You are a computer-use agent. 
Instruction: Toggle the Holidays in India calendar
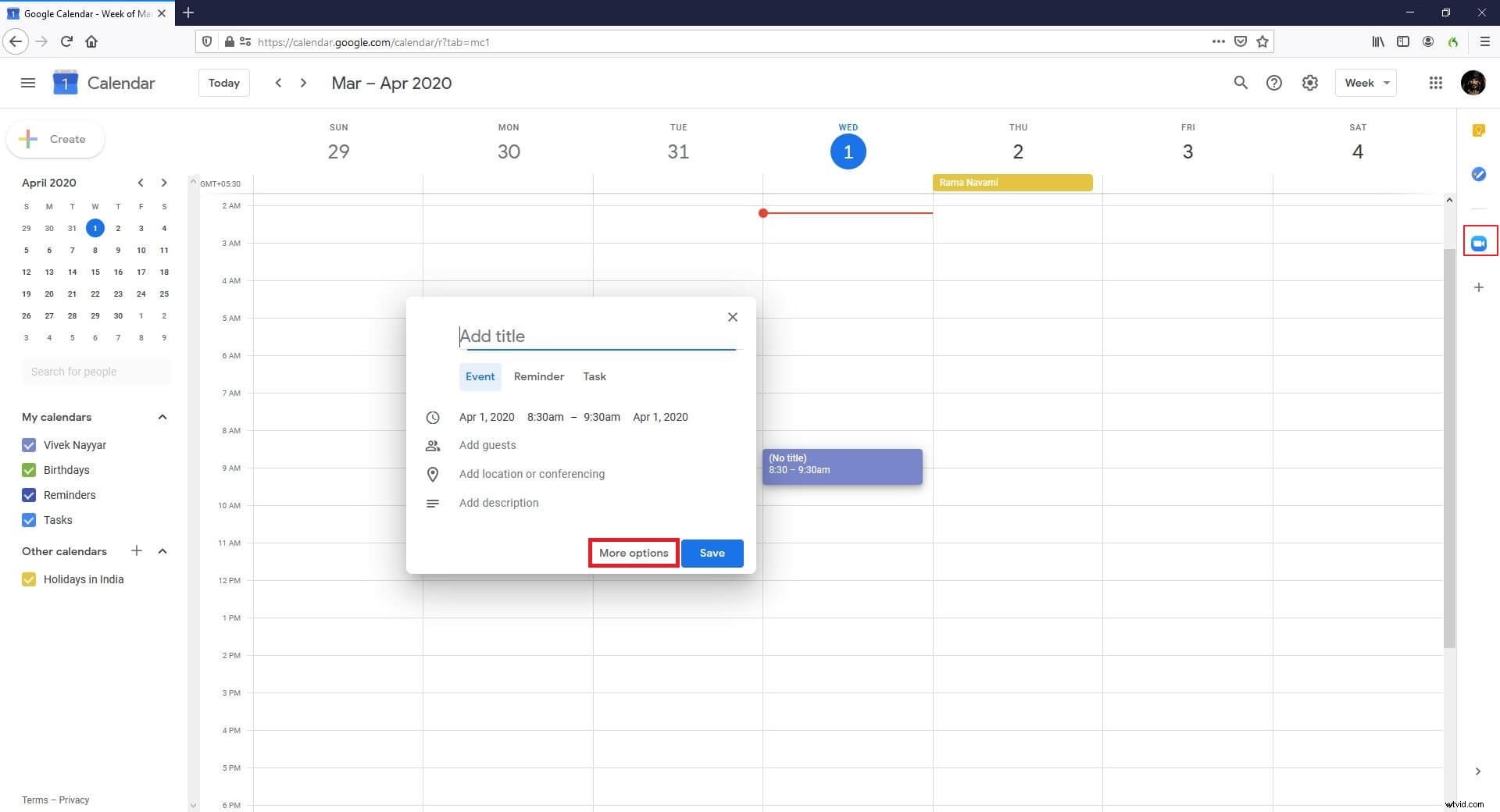point(29,579)
